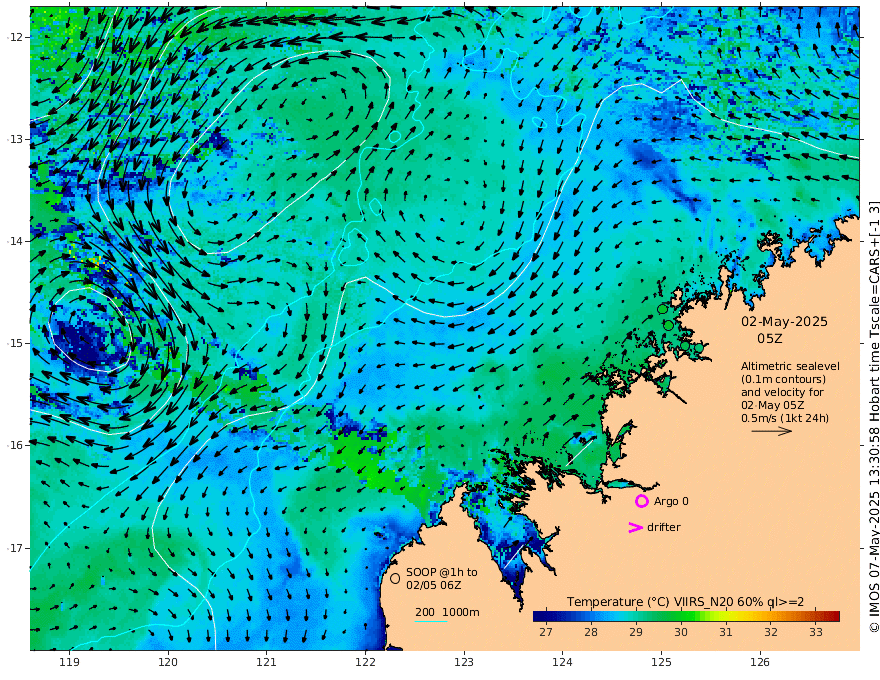Click latitude label -14 on left axis
Image resolution: width=880 pixels, height=680 pixels.
[x=15, y=241]
